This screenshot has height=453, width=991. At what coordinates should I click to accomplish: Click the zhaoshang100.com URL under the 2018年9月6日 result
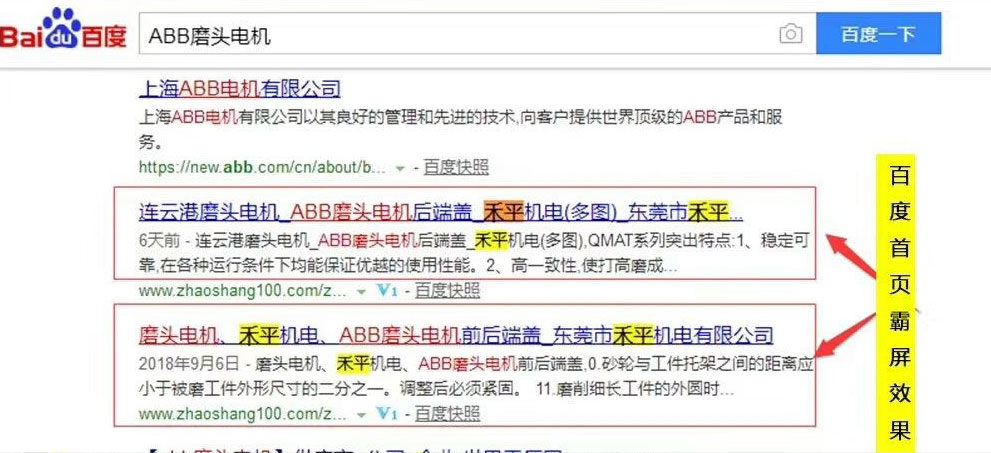pos(243,412)
